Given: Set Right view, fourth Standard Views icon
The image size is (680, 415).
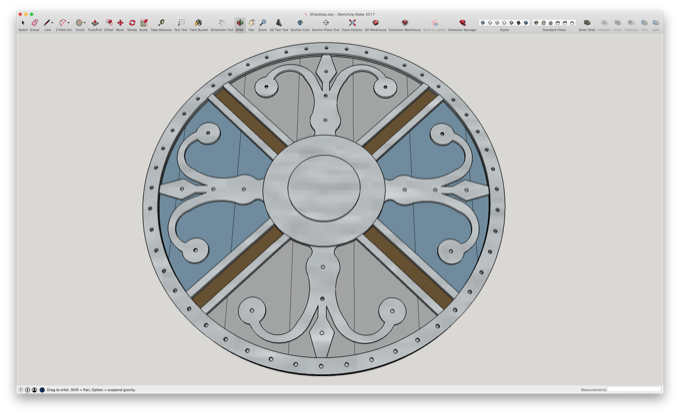Looking at the screenshot, I should [x=558, y=23].
